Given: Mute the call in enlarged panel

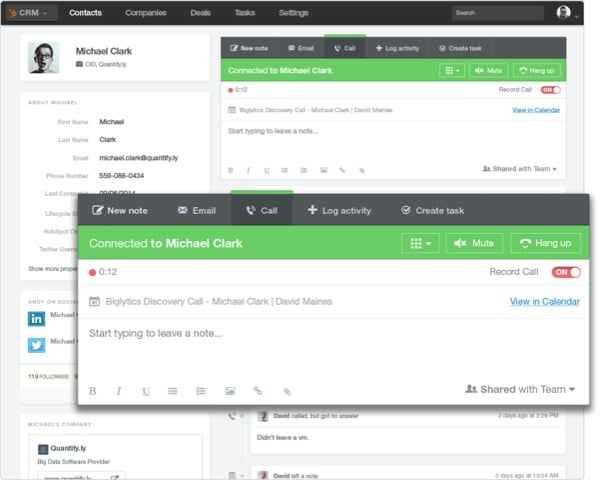Looking at the screenshot, I should pos(474,243).
